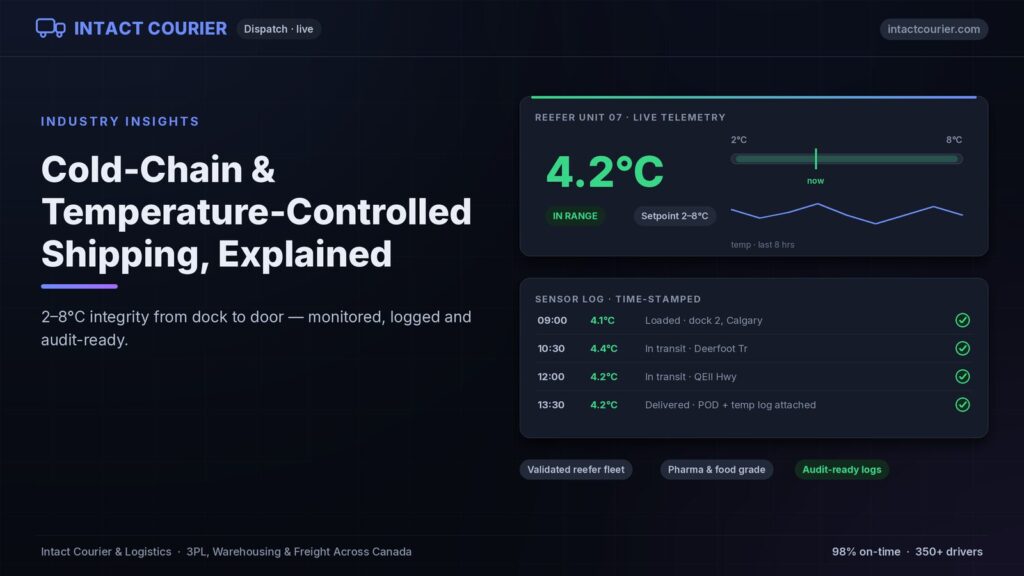Screen dimensions: 1024x576
Task: Click the 4.1°C log reading
Action: point(602,320)
